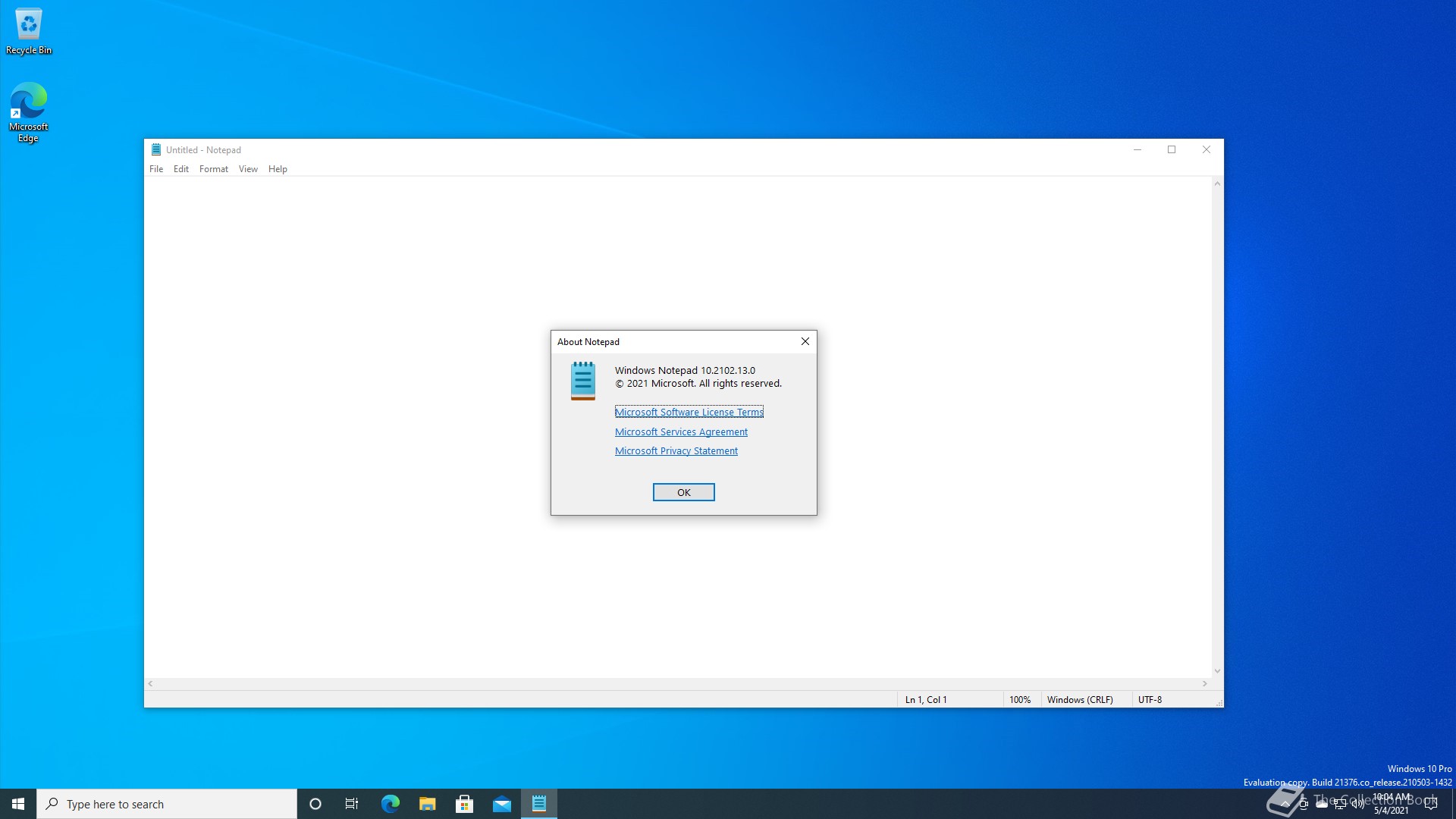Open the clock and date flyout
This screenshot has width=1456, height=819.
click(1392, 804)
